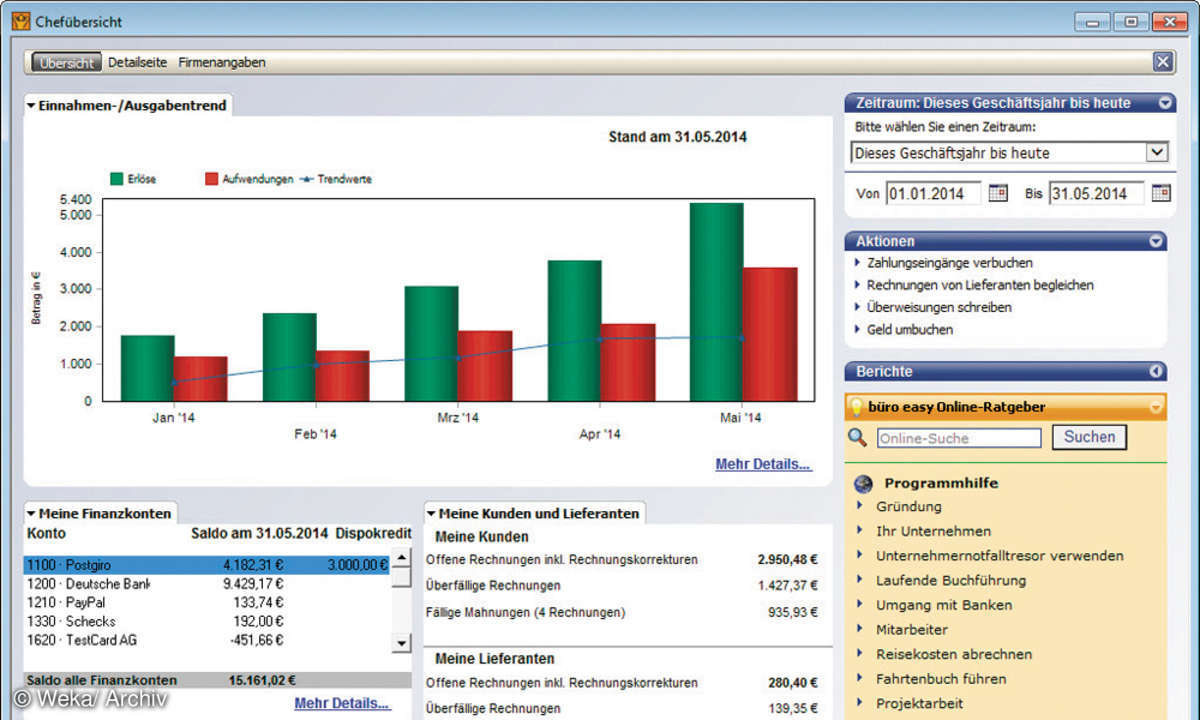Click scroll down arrow in Finanzkonten list

tap(401, 643)
